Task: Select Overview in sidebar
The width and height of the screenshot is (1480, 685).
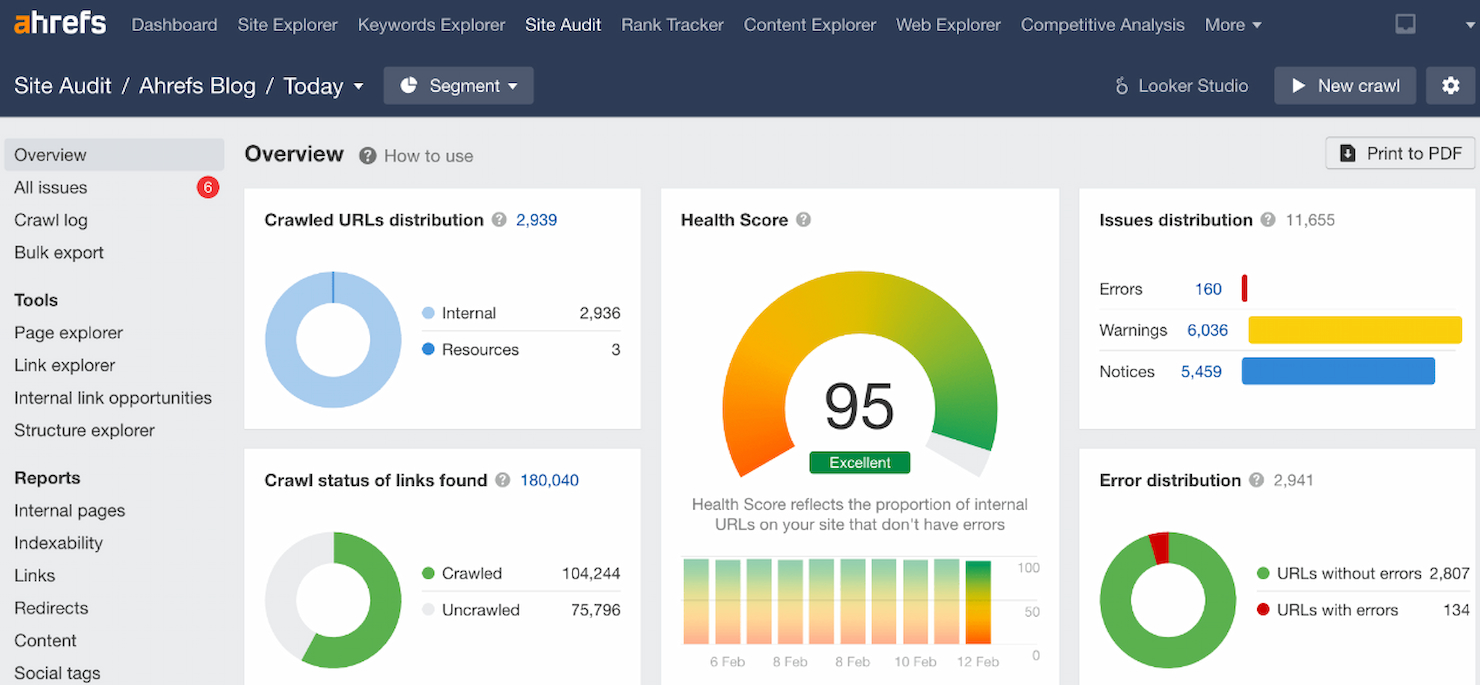Action: coord(114,155)
